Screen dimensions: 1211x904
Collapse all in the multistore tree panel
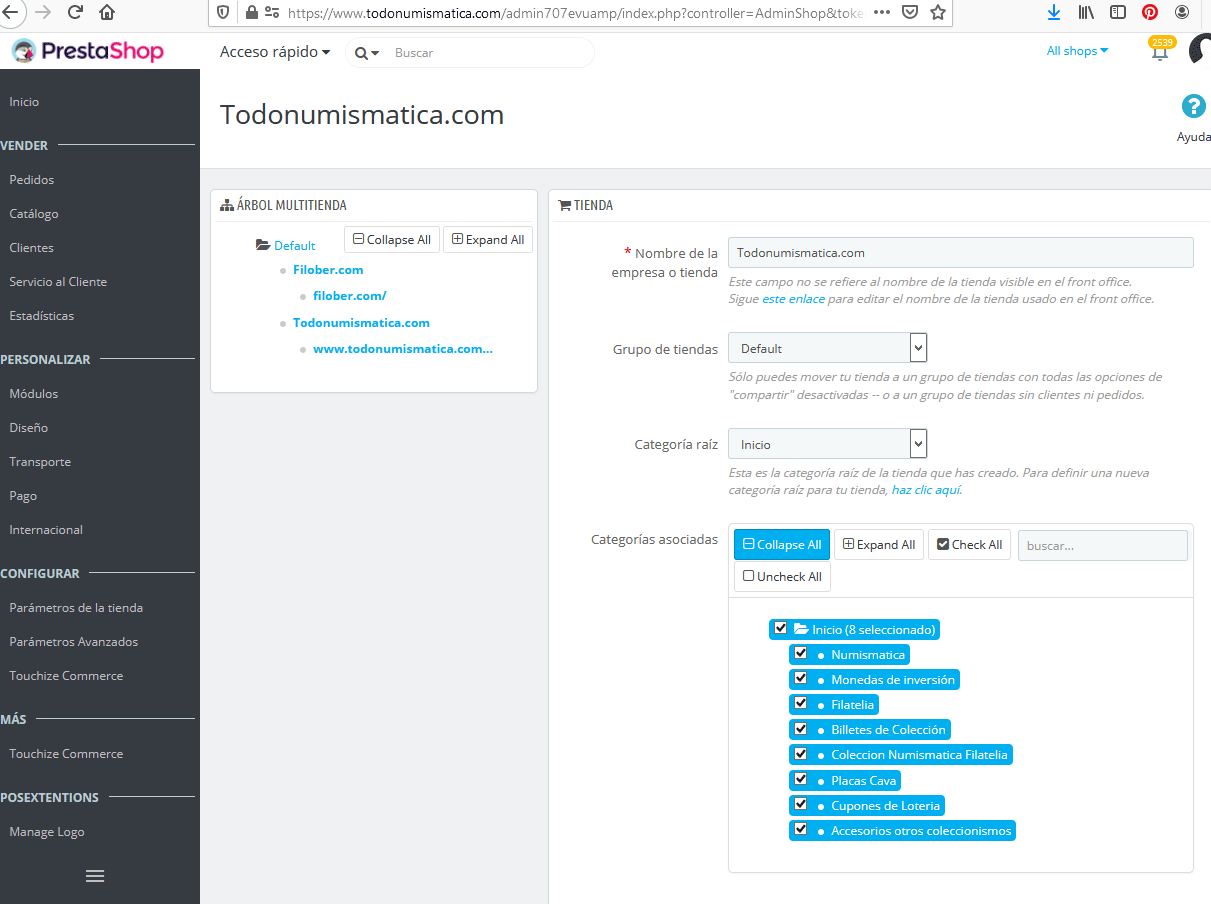click(x=392, y=240)
